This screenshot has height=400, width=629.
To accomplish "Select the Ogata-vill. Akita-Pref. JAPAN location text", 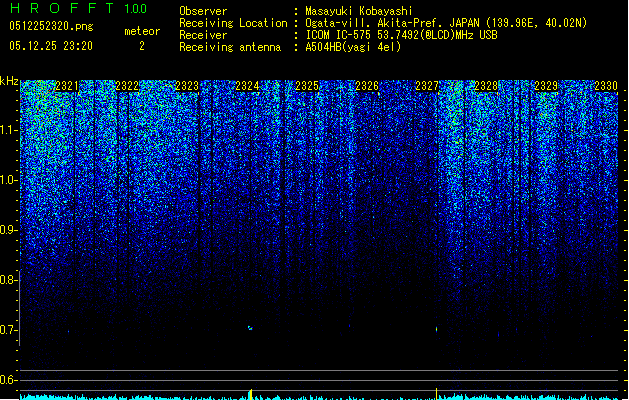I will pyautogui.click(x=446, y=23).
